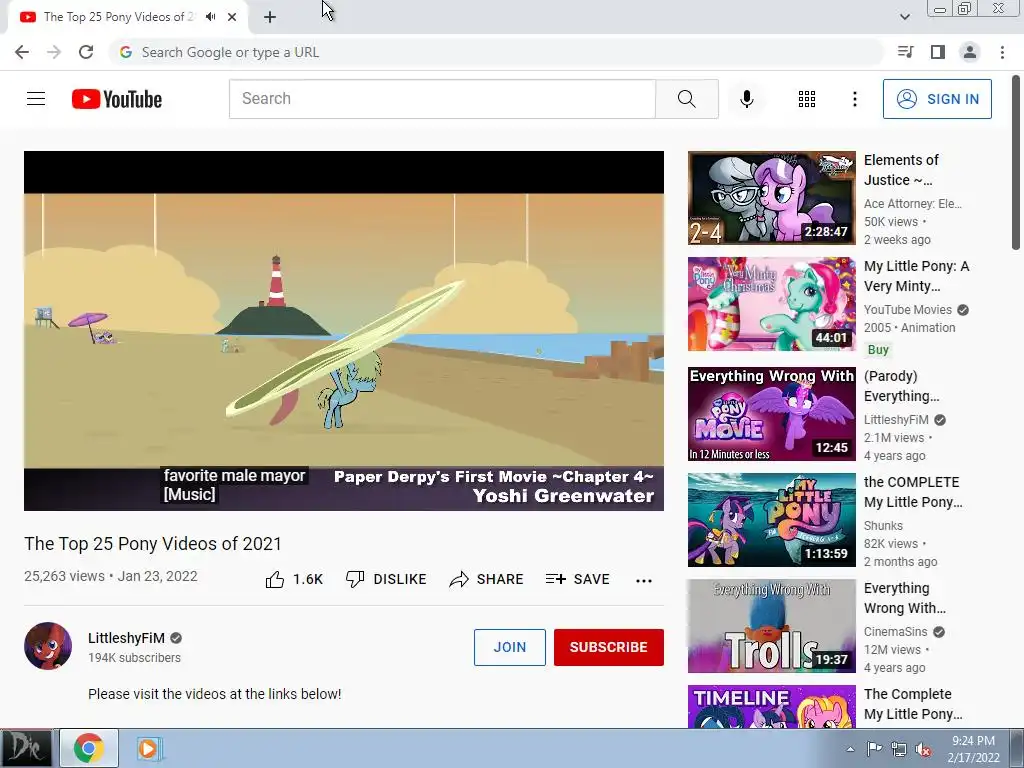Screen dimensions: 1024x768
Task: Select the Top 25 Pony Videos tab
Action: tap(128, 17)
